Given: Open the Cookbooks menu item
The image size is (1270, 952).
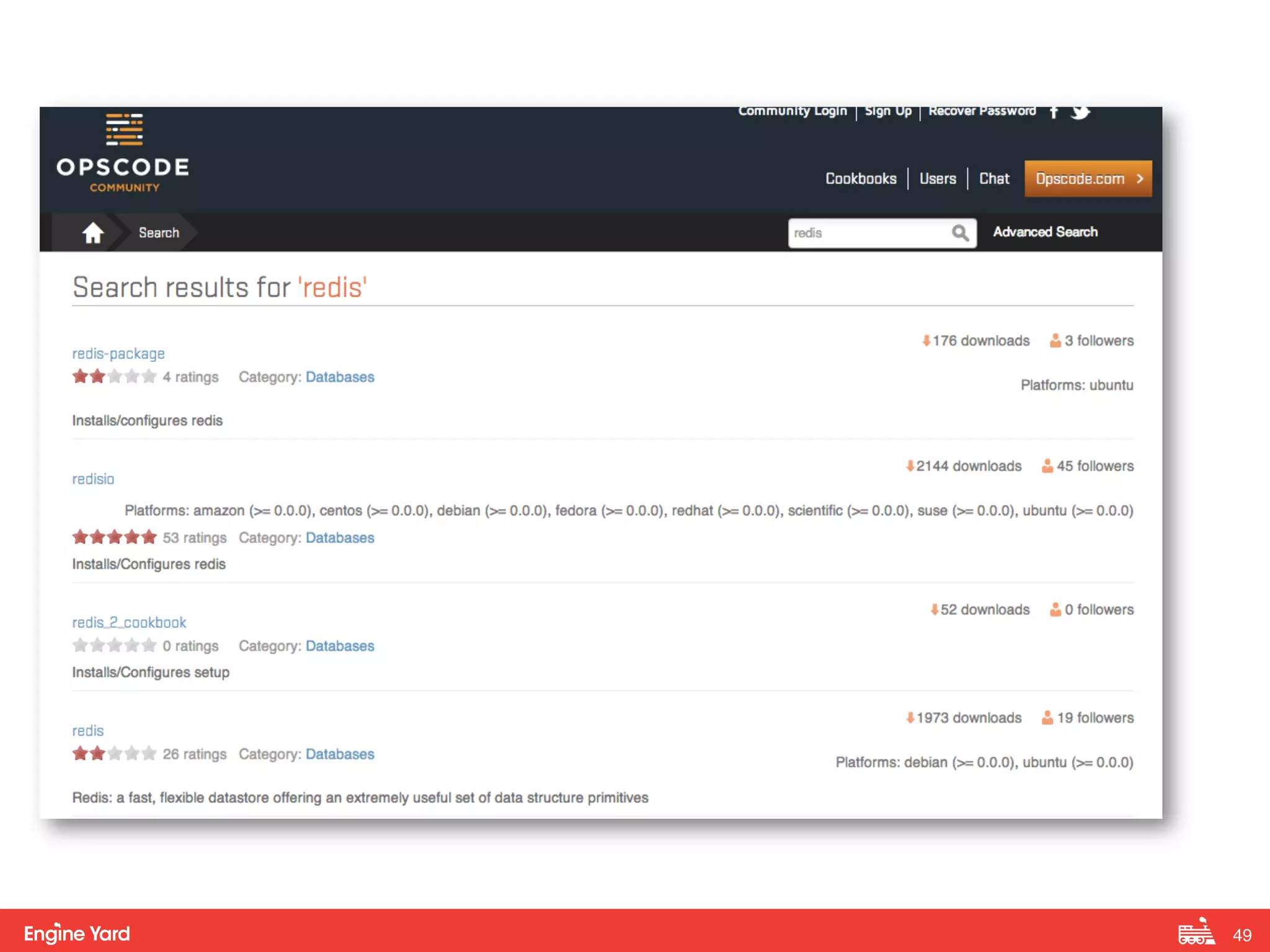Looking at the screenshot, I should coord(861,179).
